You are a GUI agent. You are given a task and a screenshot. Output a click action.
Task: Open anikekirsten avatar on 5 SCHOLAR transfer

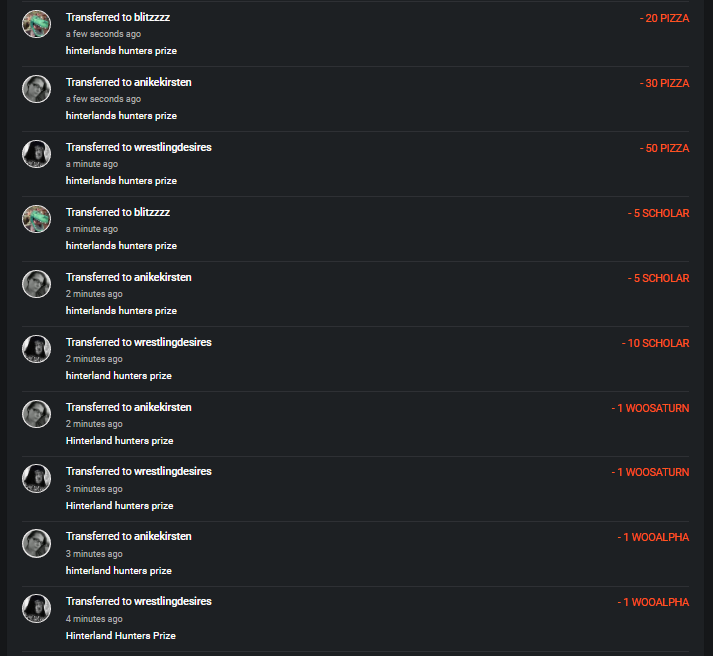[36, 284]
